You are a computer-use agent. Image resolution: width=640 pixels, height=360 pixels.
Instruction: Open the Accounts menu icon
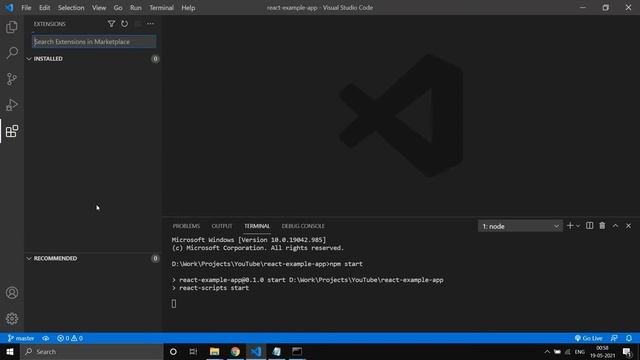coord(12,293)
